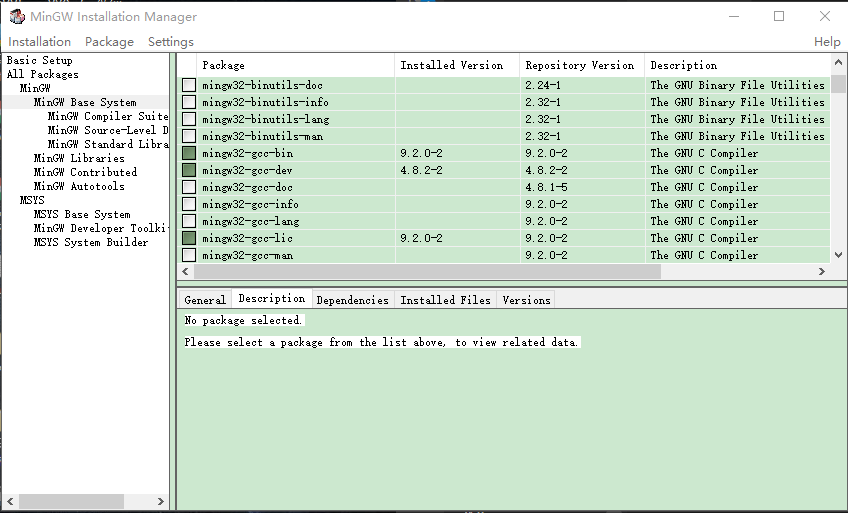This screenshot has width=848, height=513.
Task: Open the Help menu
Action: pos(827,42)
